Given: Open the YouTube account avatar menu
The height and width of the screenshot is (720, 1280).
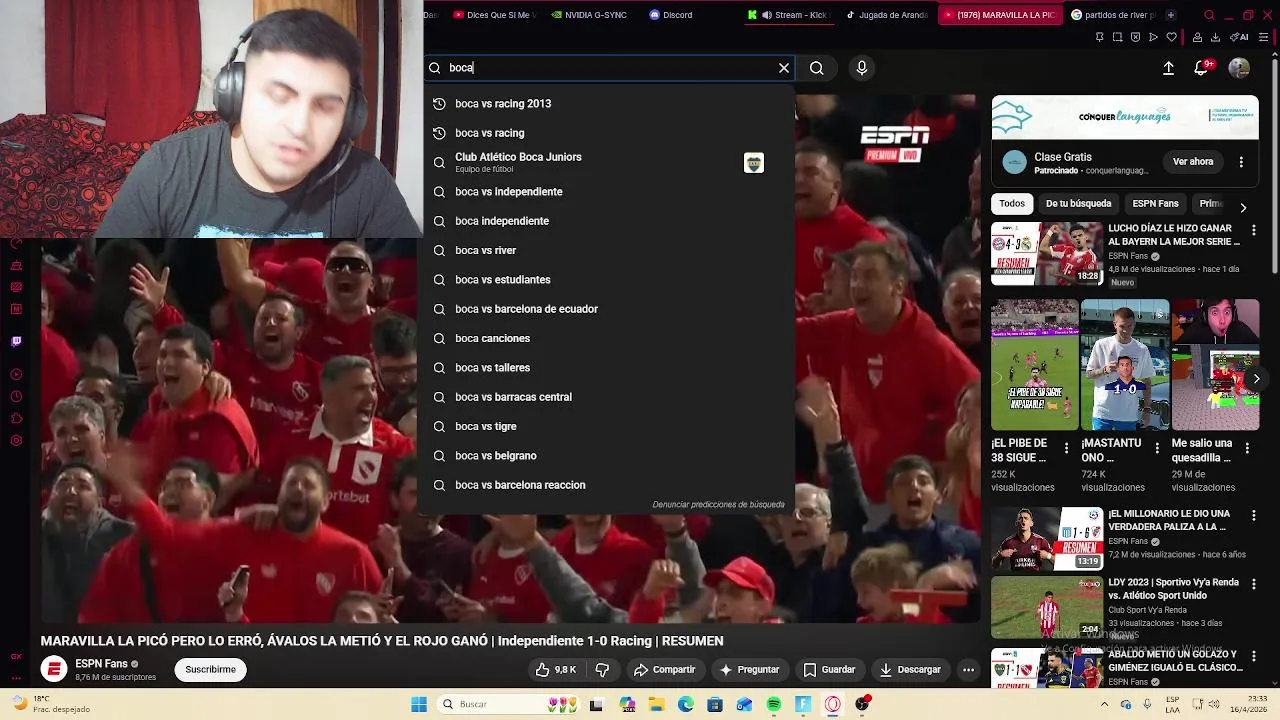Looking at the screenshot, I should pos(1239,68).
